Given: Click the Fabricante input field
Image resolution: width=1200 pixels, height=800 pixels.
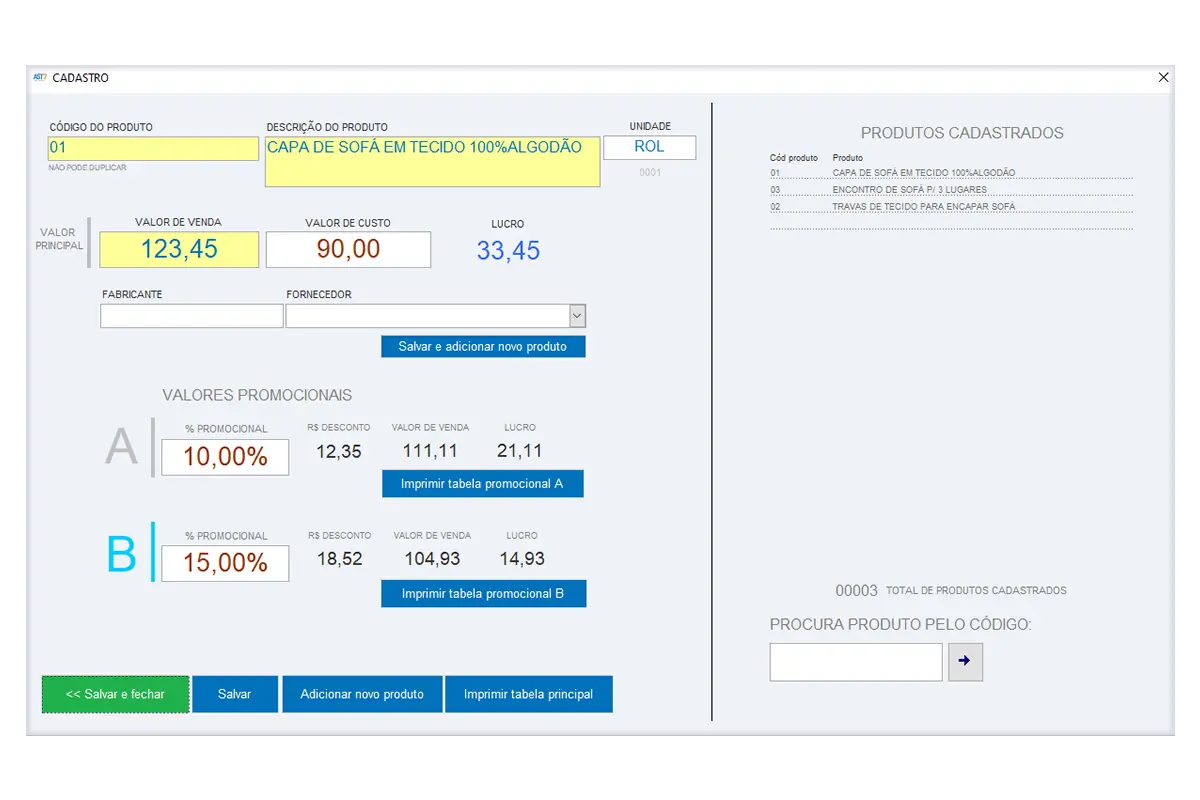Looking at the screenshot, I should pyautogui.click(x=192, y=316).
